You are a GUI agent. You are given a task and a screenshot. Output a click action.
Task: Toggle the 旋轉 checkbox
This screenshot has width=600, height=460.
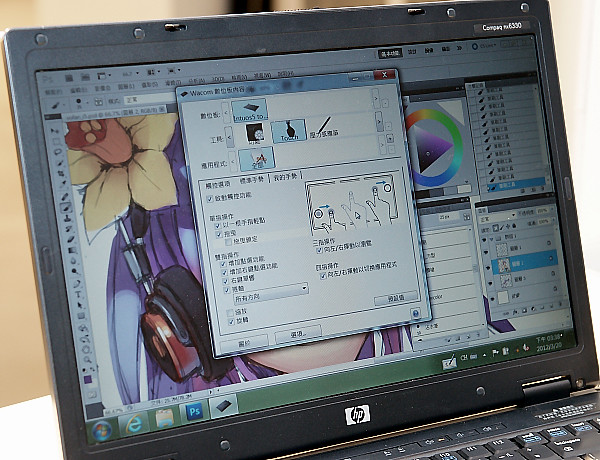[232, 322]
